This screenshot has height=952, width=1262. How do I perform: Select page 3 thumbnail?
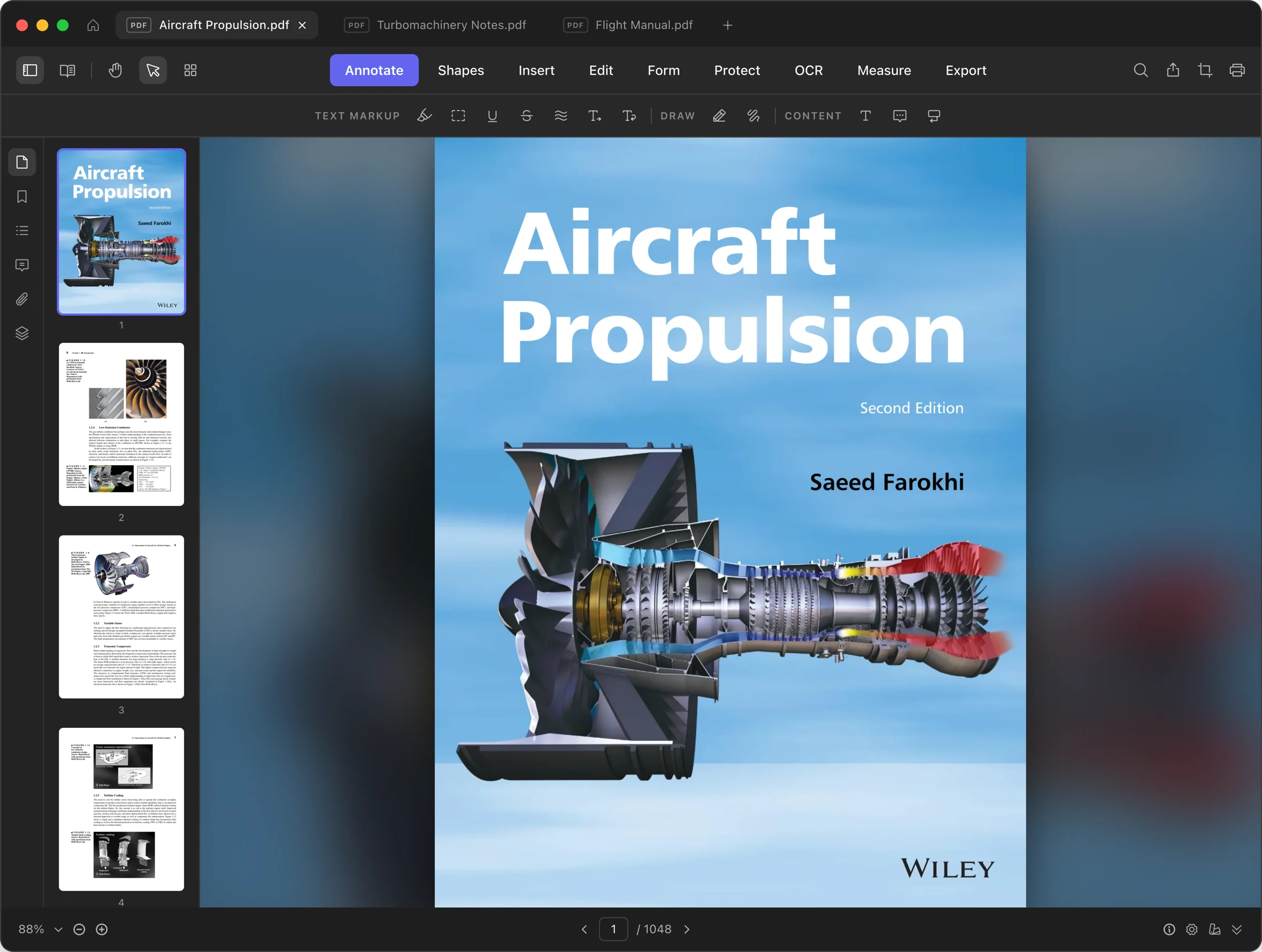click(121, 617)
